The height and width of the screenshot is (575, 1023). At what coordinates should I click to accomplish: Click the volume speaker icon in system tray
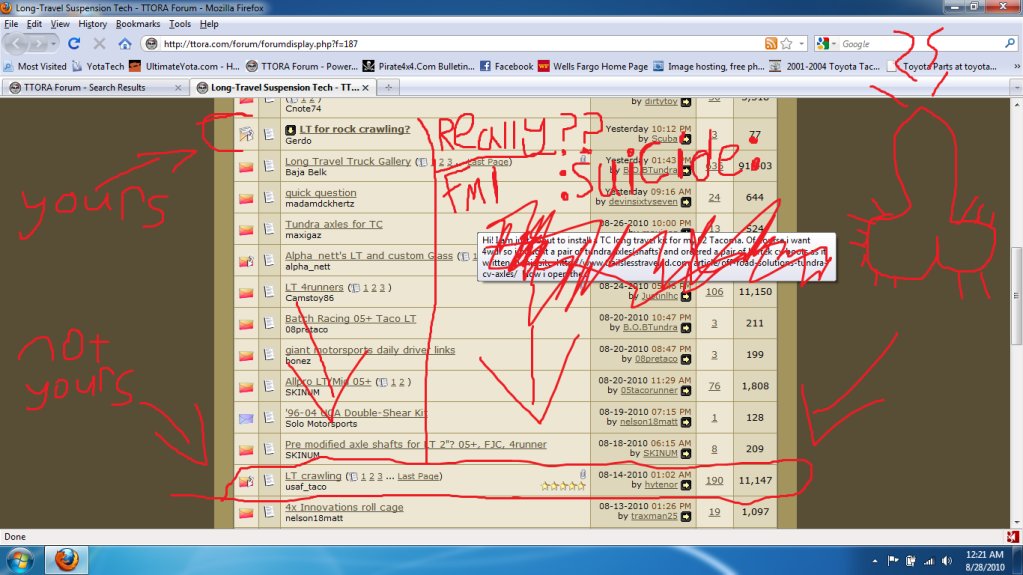[947, 561]
